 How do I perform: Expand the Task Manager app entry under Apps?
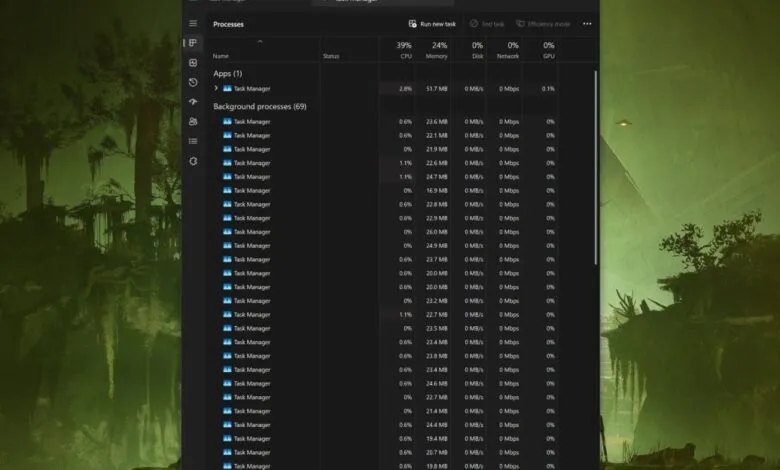coord(216,88)
